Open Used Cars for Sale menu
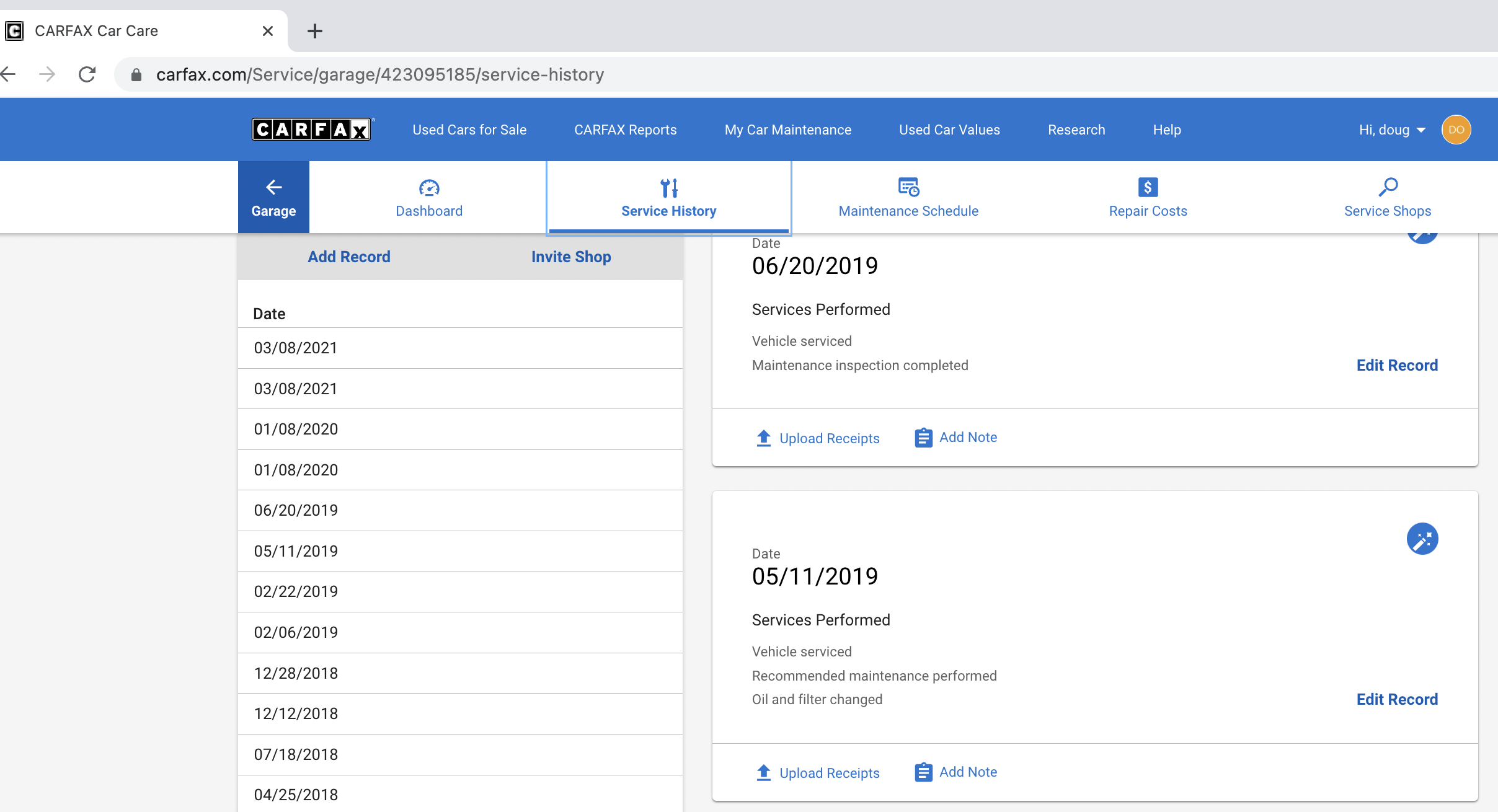Screen dimensions: 1498x812 tap(469, 130)
